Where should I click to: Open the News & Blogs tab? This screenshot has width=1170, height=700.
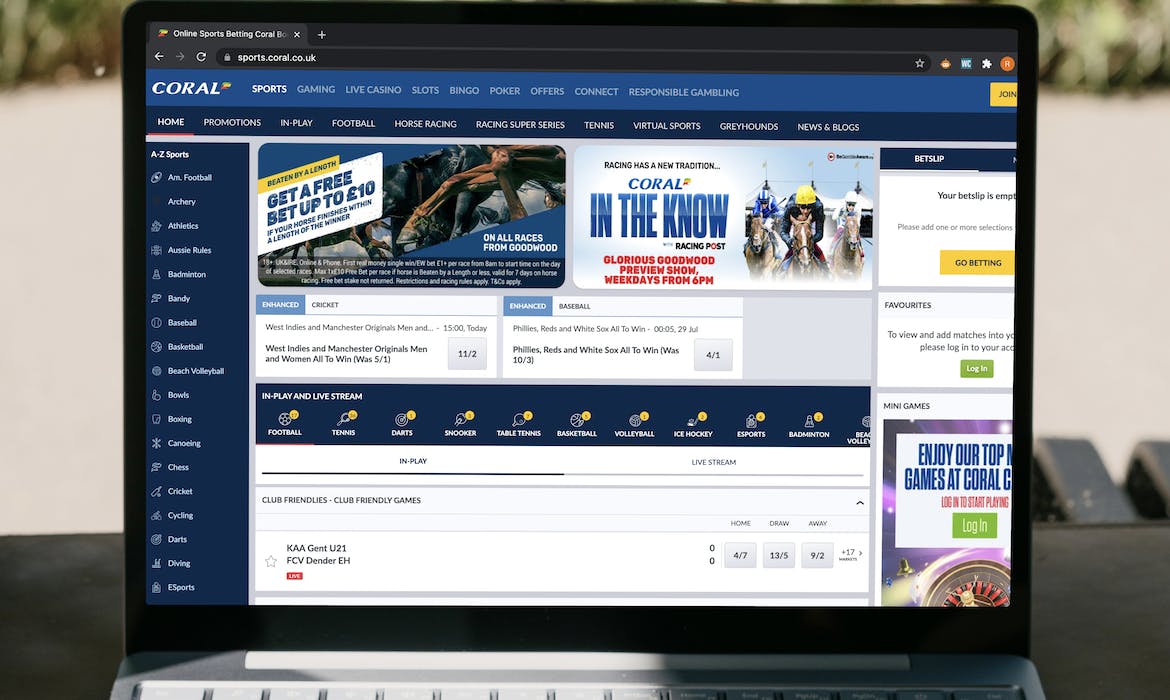pyautogui.click(x=828, y=127)
